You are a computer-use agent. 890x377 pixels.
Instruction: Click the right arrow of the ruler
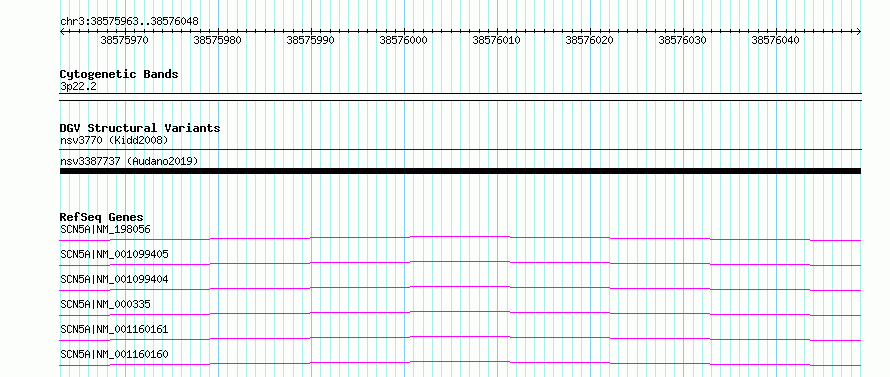[858, 31]
